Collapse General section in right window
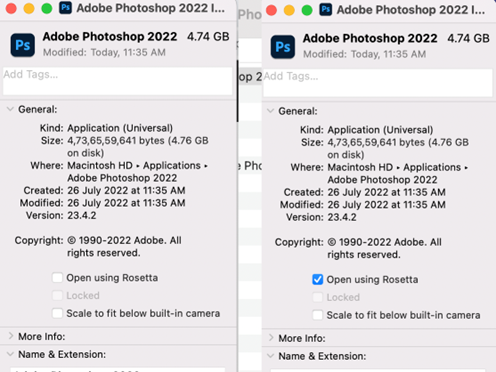This screenshot has height=372, width=496. (271, 111)
